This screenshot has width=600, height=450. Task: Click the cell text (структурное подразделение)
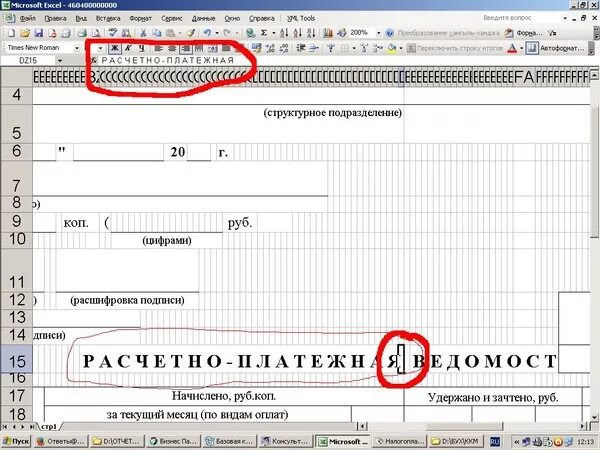tap(333, 113)
